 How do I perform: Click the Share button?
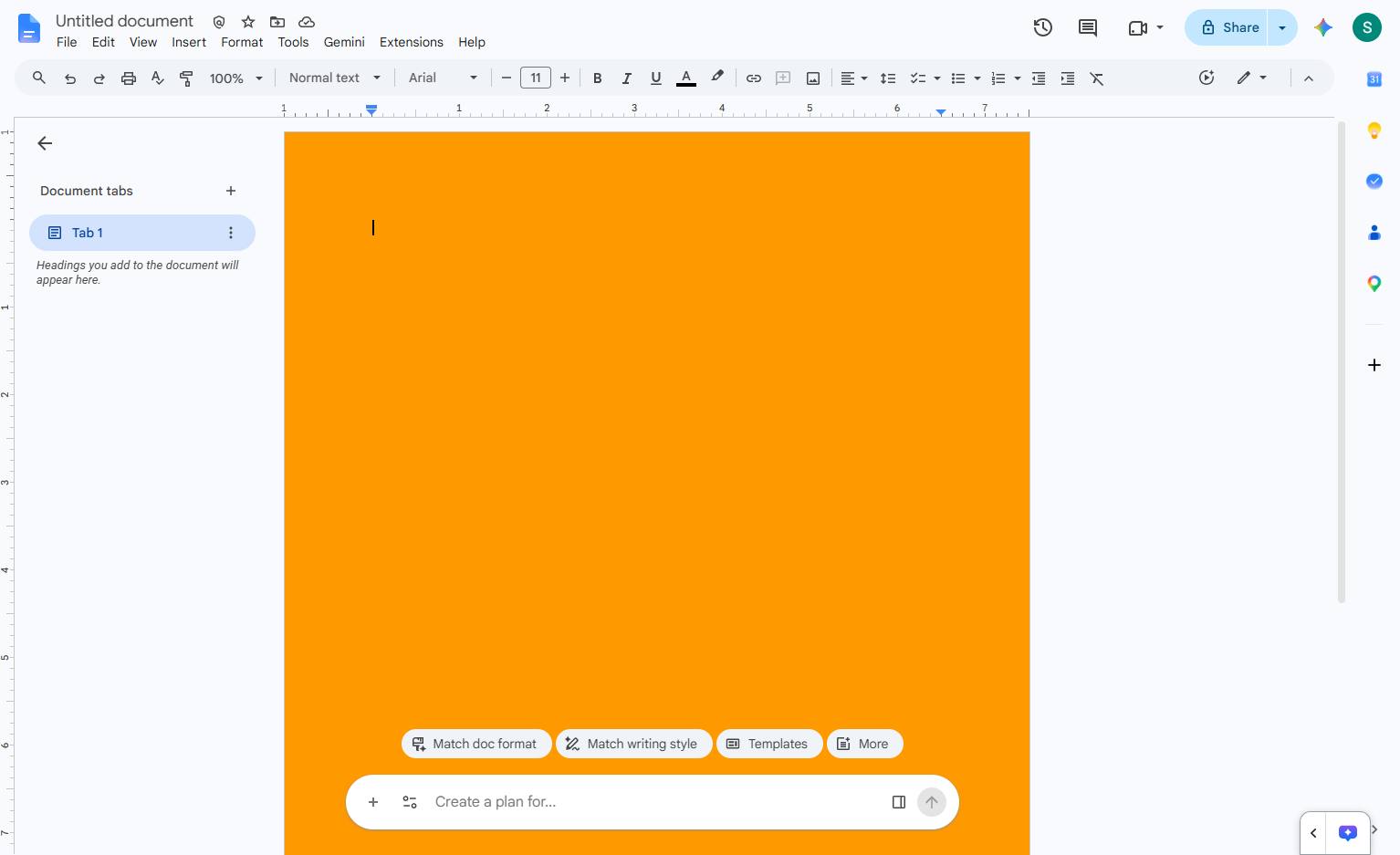(1228, 27)
